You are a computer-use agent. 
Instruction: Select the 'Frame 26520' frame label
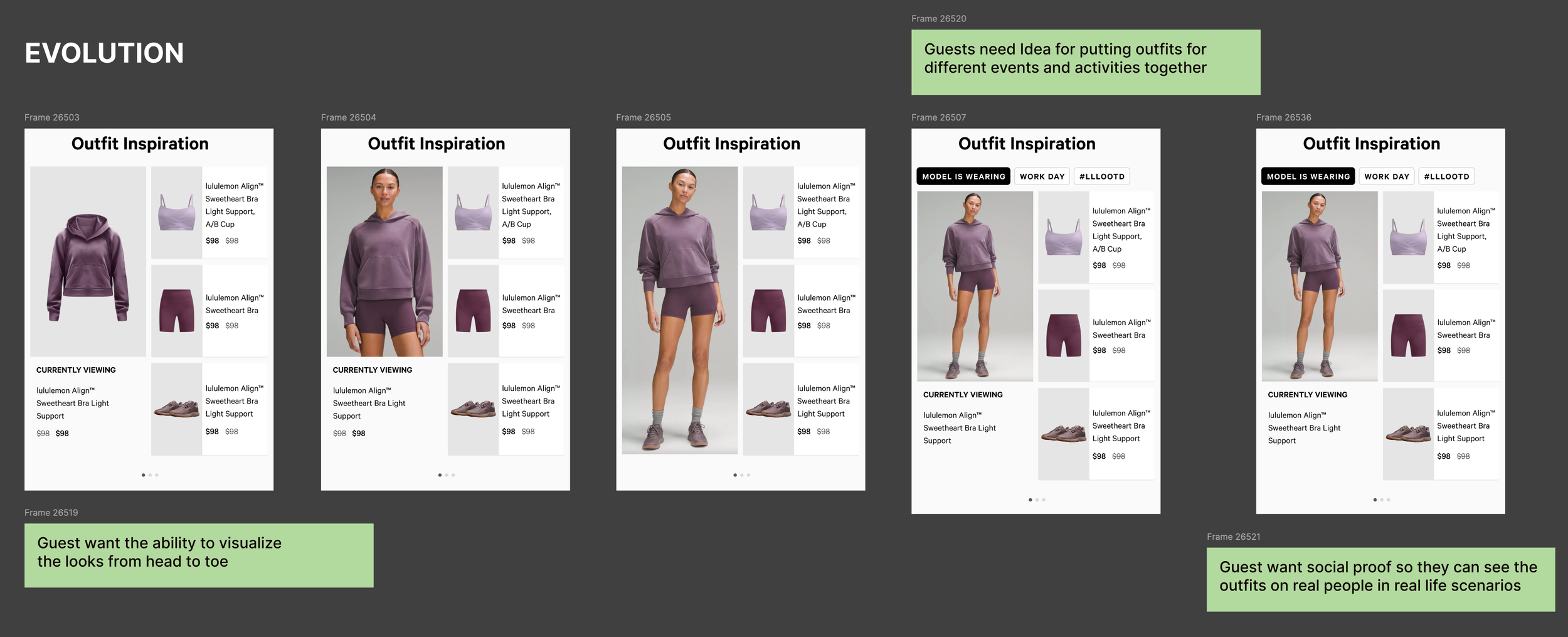pyautogui.click(x=939, y=19)
